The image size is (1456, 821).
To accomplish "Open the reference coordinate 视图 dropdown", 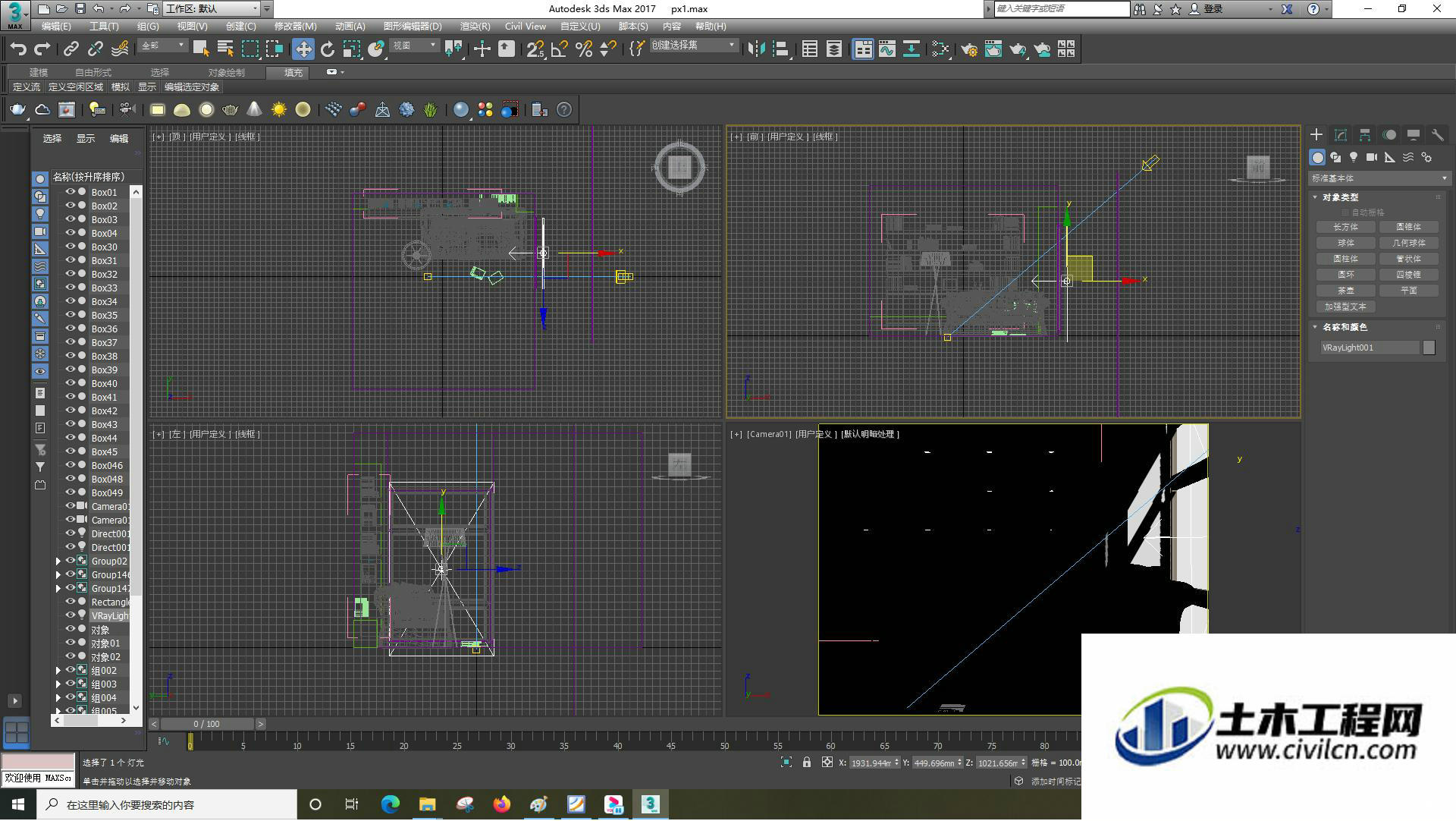I will pyautogui.click(x=415, y=46).
